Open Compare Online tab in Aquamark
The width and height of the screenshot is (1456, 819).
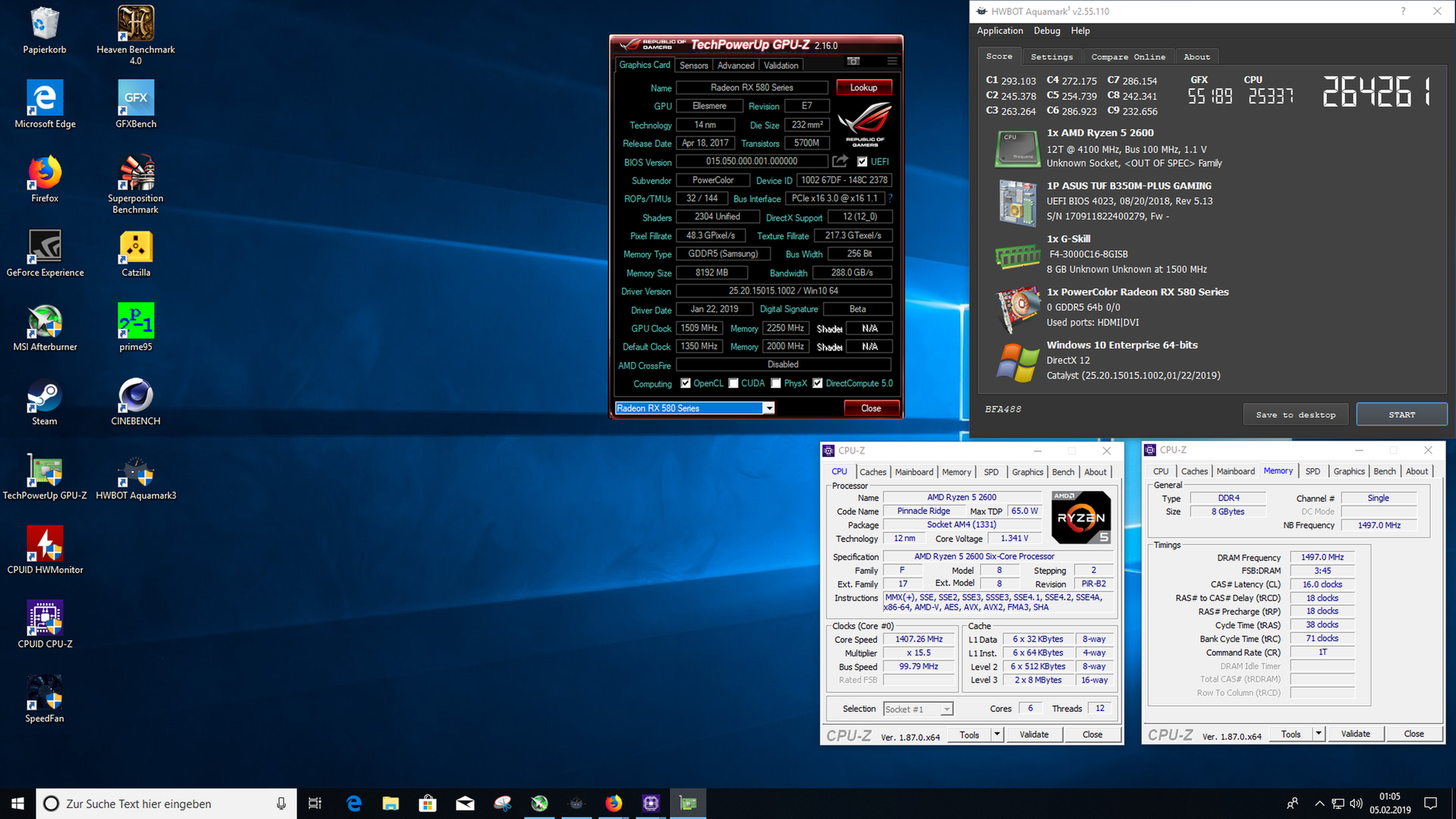pyautogui.click(x=1128, y=57)
